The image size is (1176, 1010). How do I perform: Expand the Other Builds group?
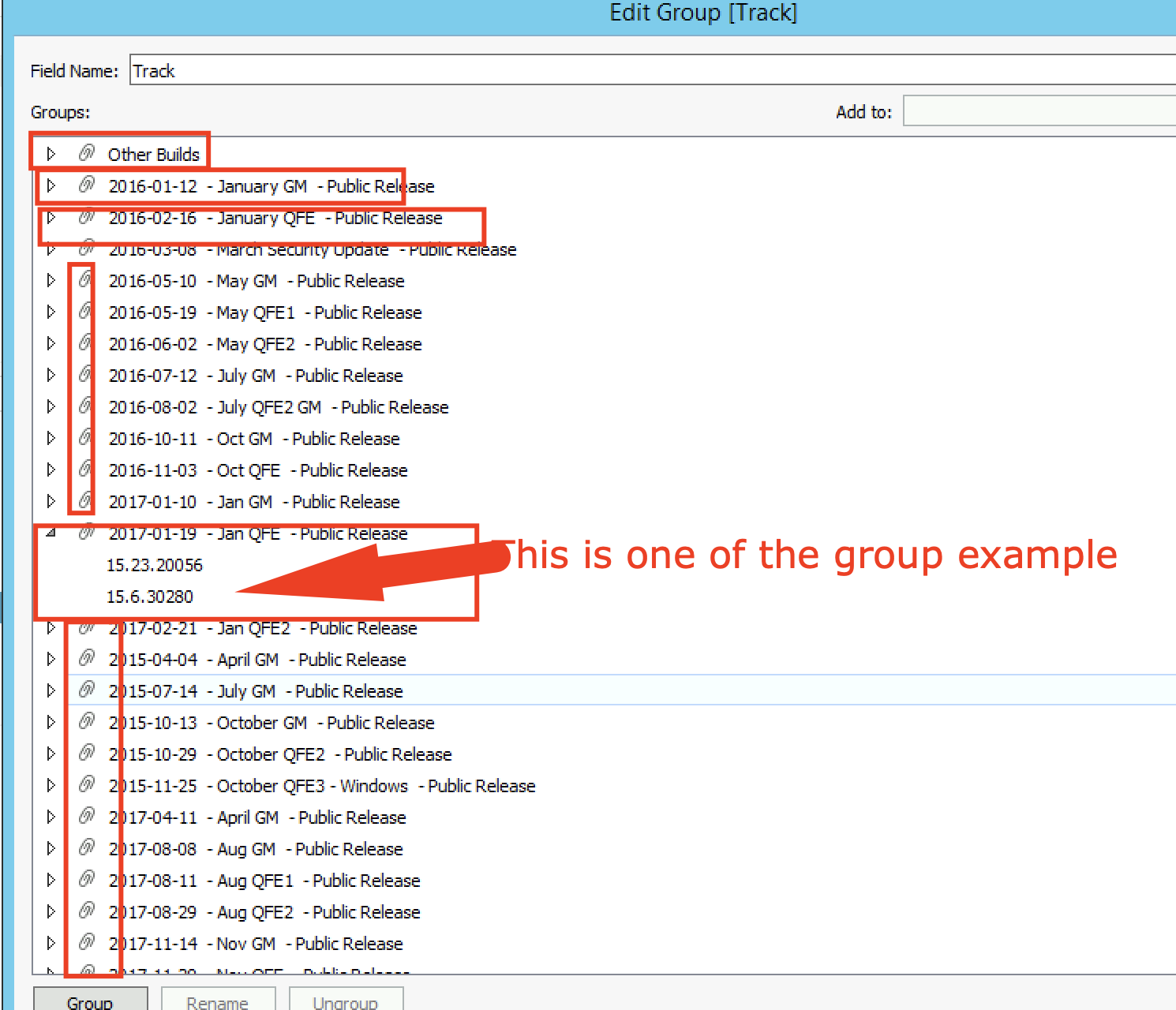coord(51,154)
